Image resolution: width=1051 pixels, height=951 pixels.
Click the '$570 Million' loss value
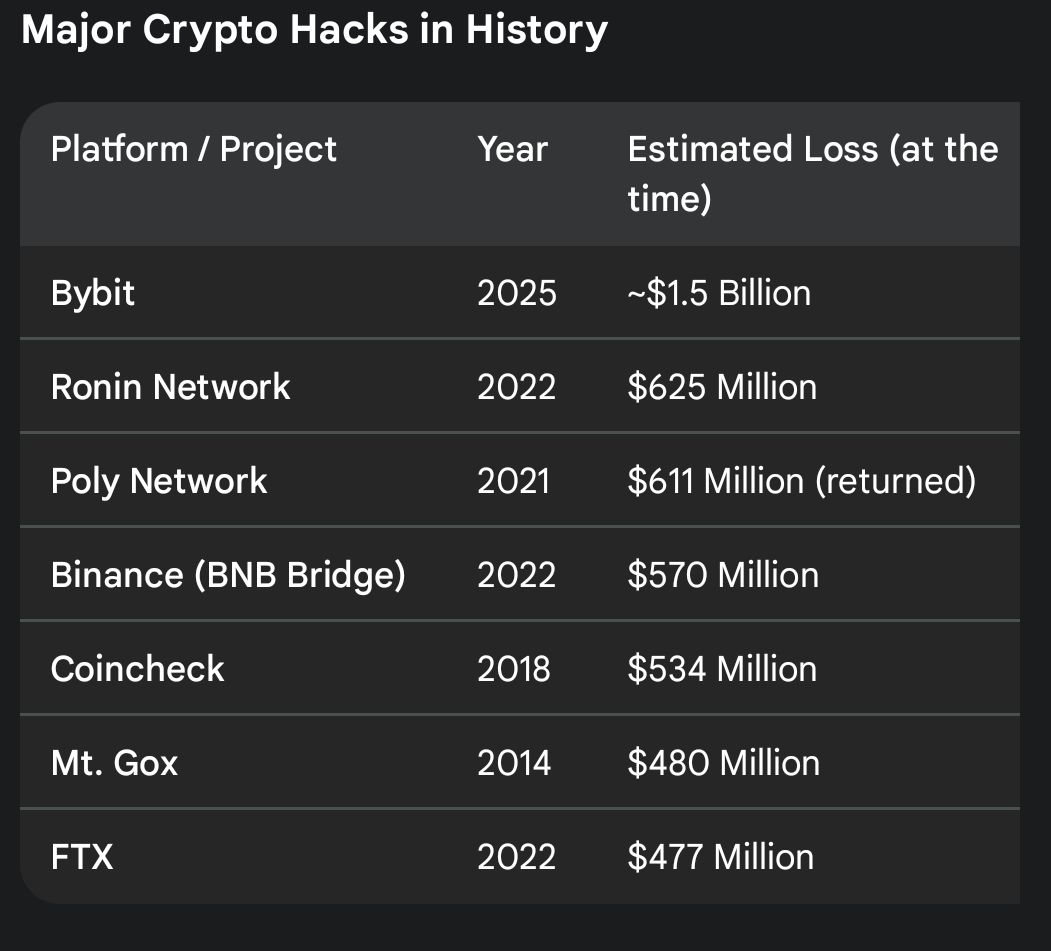[723, 576]
